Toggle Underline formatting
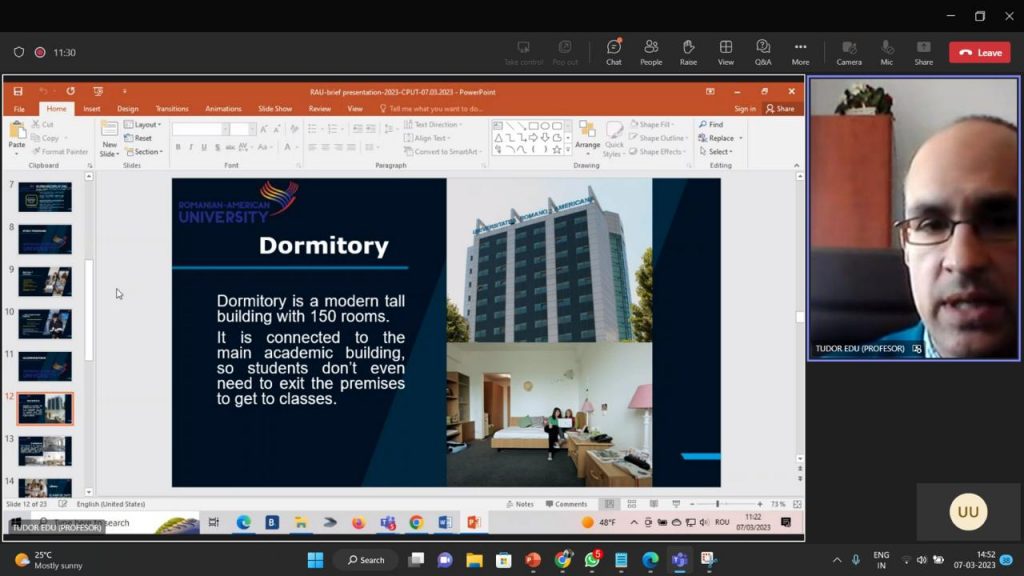 click(x=204, y=148)
